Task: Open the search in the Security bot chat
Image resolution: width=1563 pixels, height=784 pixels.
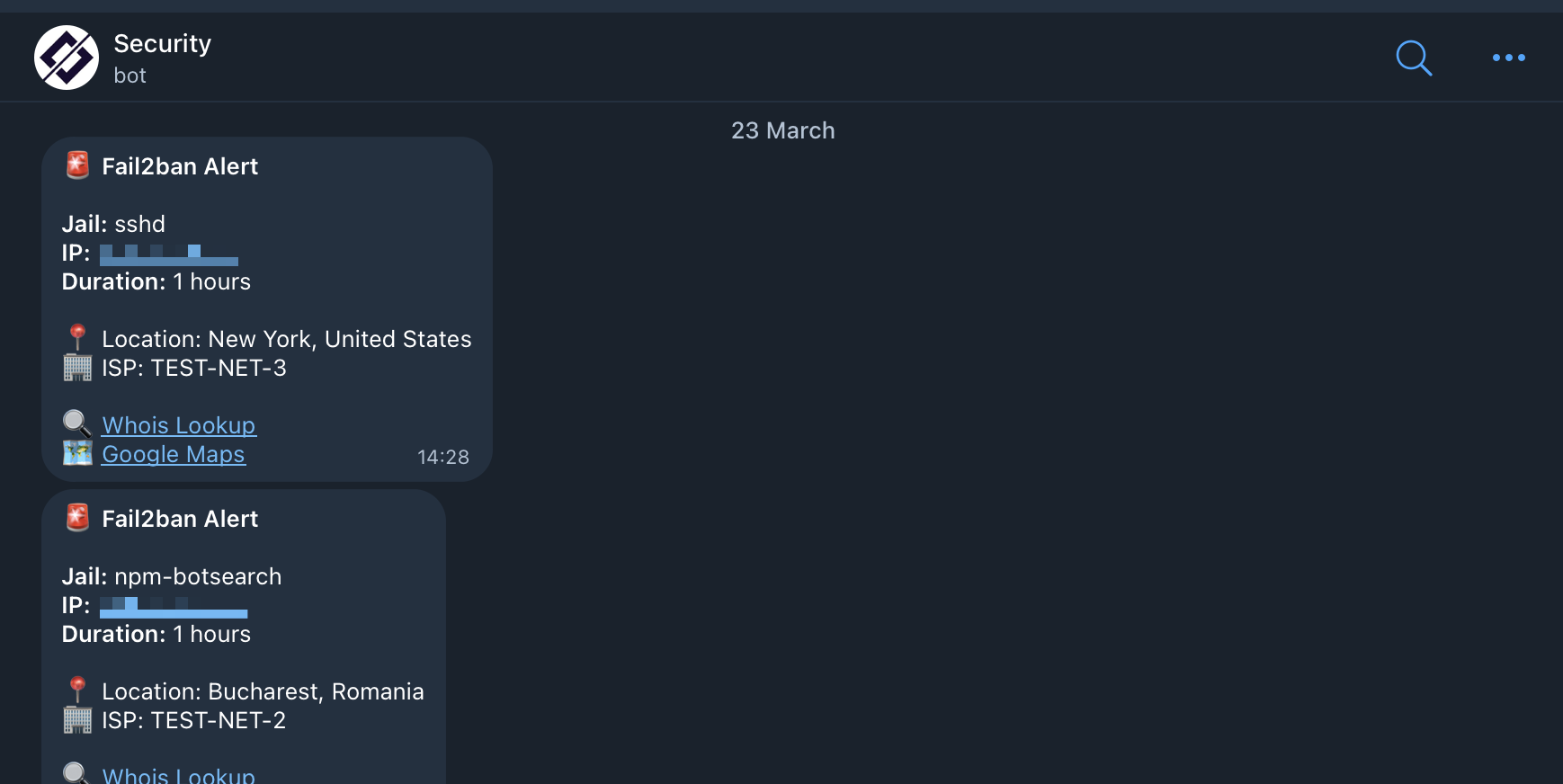Action: pos(1413,58)
